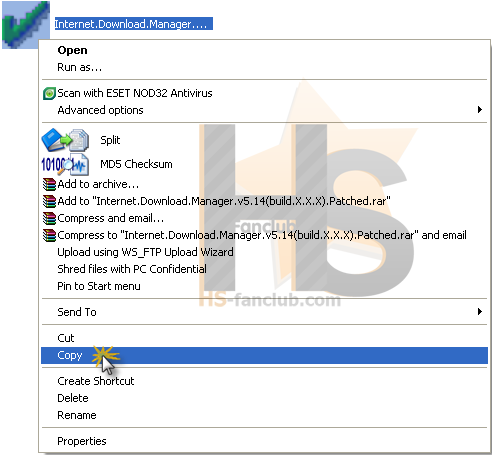Click the MD5 Checksum binary icon

coord(65,164)
